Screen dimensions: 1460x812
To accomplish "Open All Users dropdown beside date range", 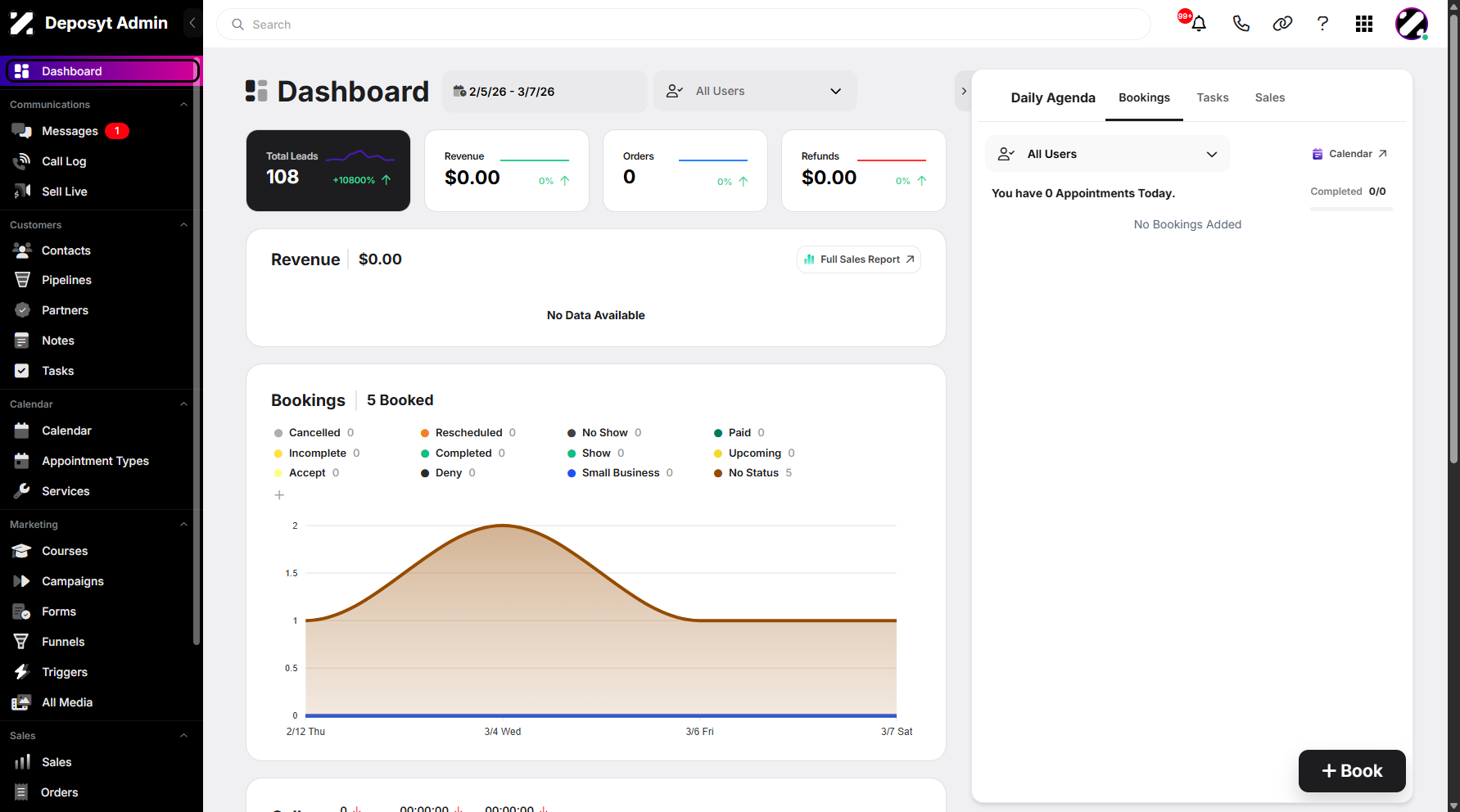I will [755, 91].
